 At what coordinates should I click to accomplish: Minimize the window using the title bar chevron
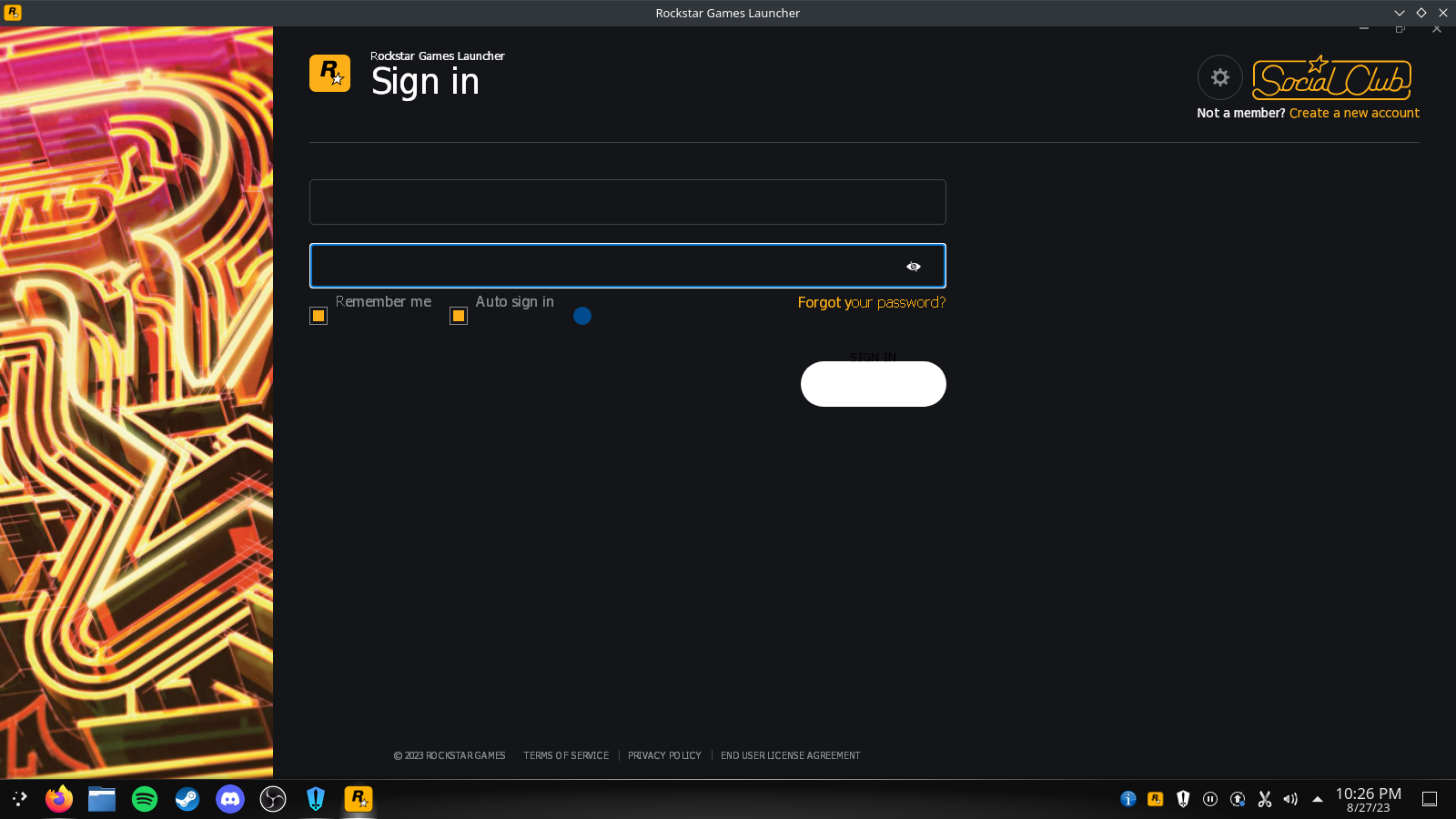1400,13
